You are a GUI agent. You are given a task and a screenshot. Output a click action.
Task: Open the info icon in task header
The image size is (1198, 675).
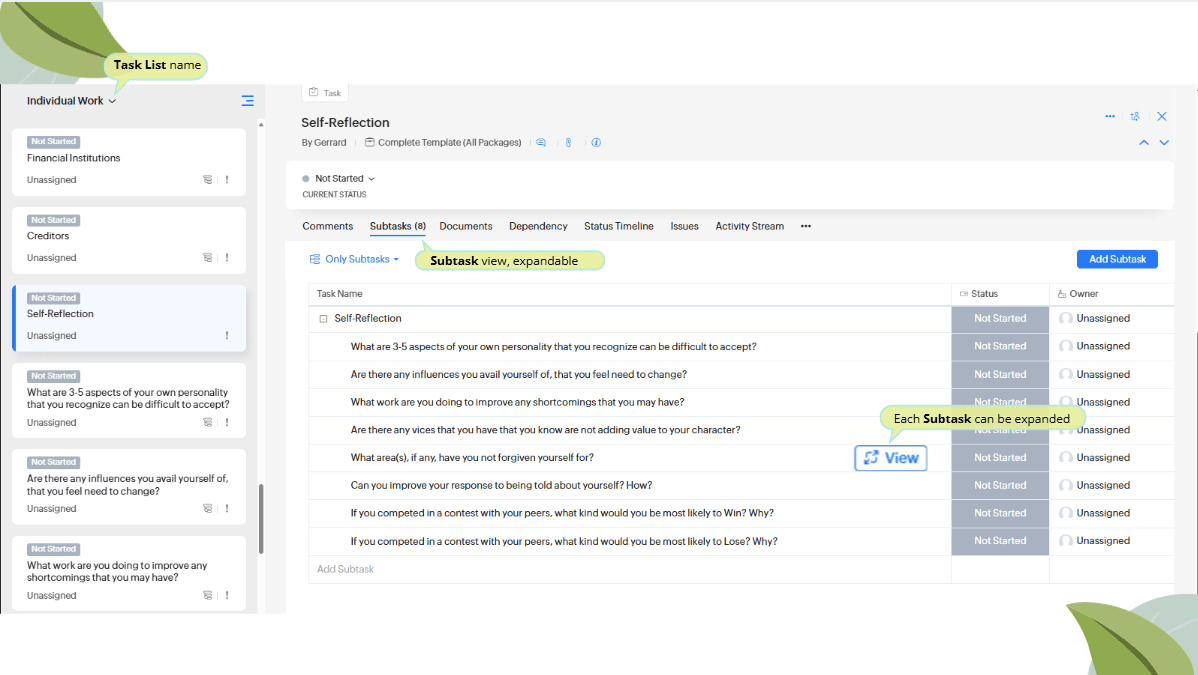[596, 143]
